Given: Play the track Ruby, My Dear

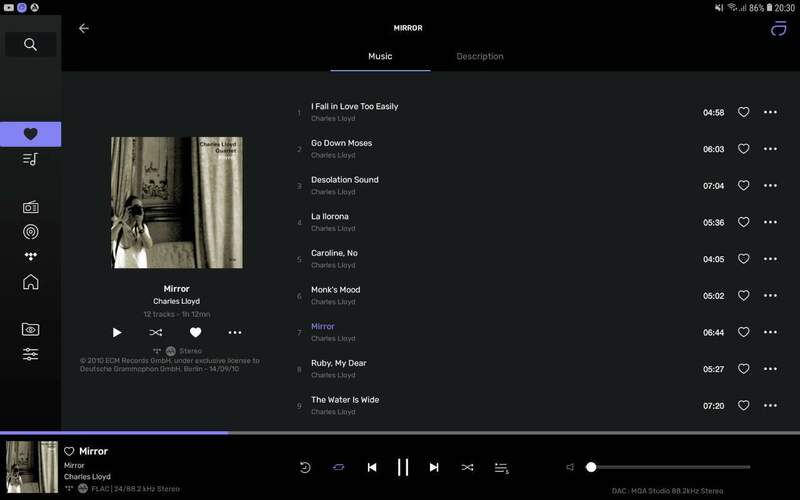Looking at the screenshot, I should (338, 363).
